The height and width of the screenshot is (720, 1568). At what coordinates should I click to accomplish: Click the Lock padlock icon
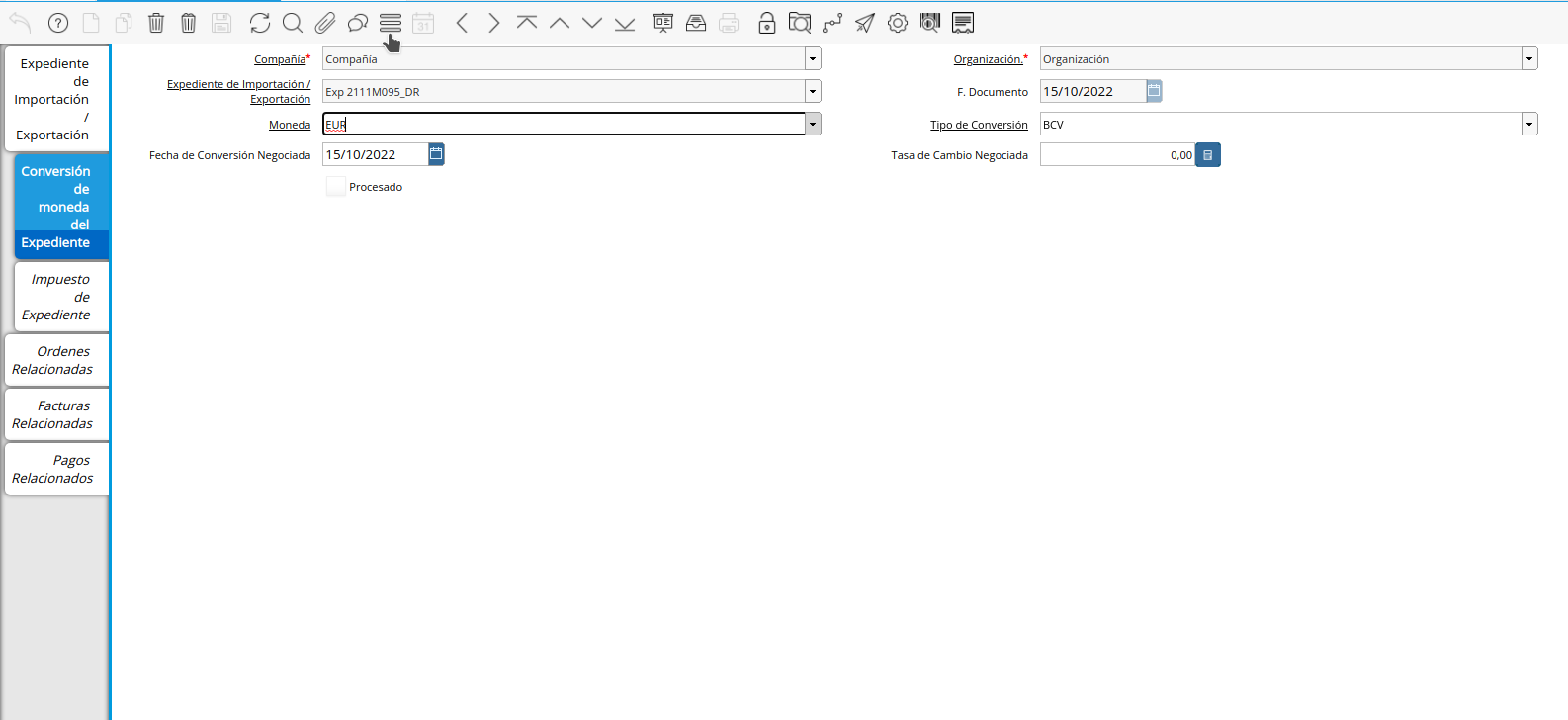pyautogui.click(x=767, y=23)
